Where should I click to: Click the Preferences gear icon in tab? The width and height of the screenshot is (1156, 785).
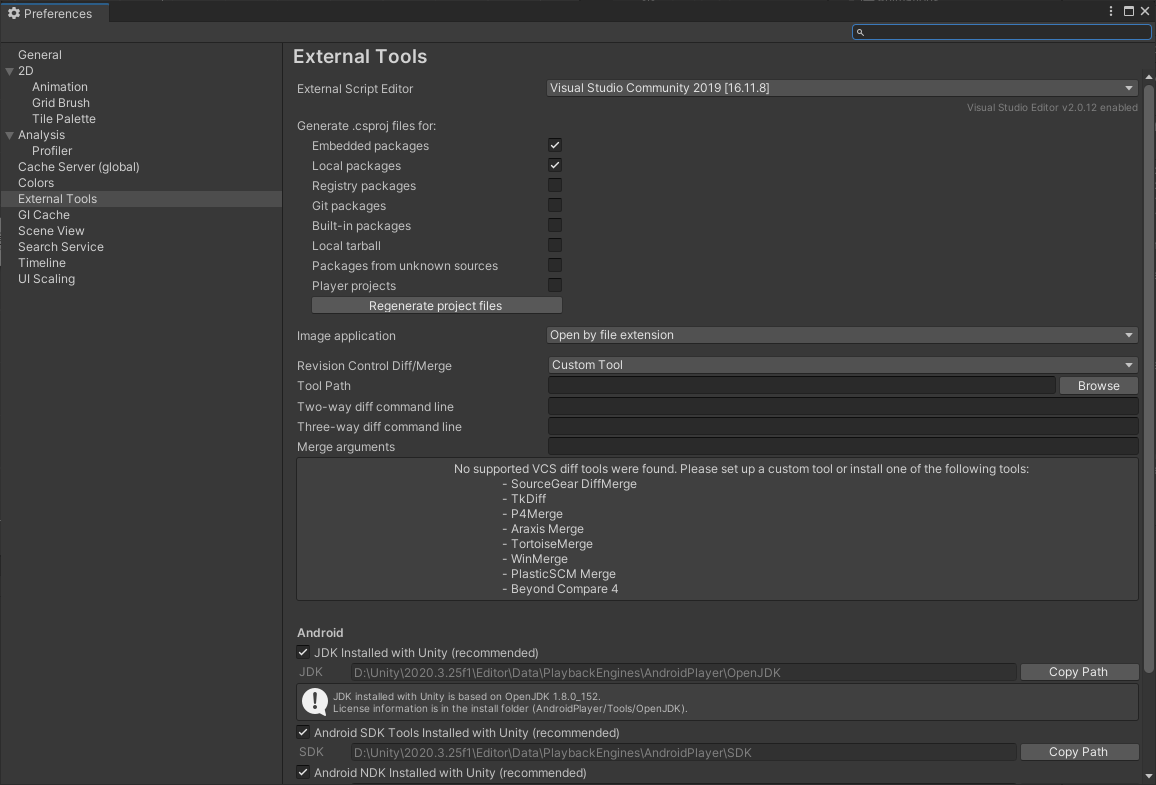pyautogui.click(x=13, y=13)
